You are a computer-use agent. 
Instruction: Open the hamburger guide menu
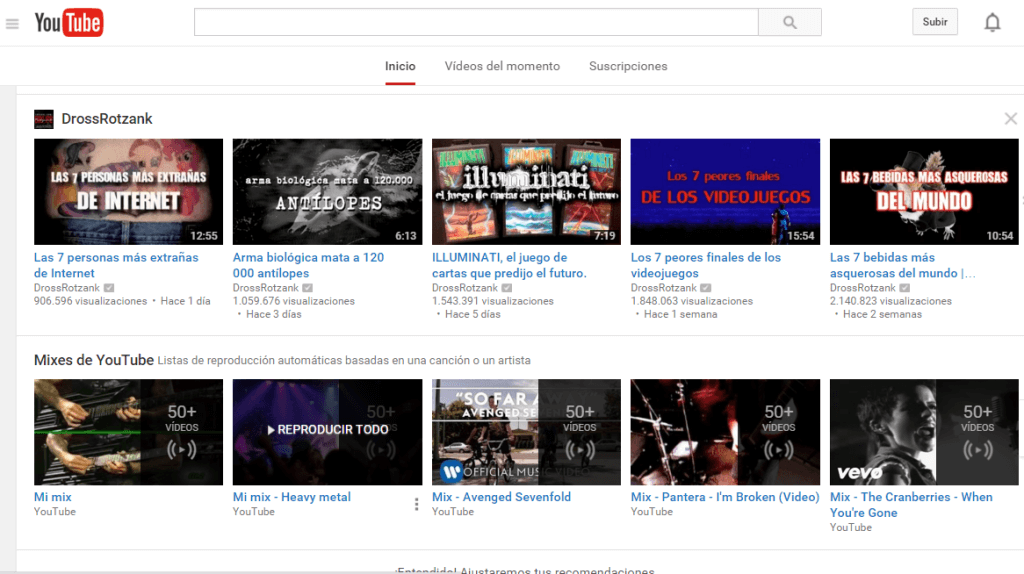point(12,24)
